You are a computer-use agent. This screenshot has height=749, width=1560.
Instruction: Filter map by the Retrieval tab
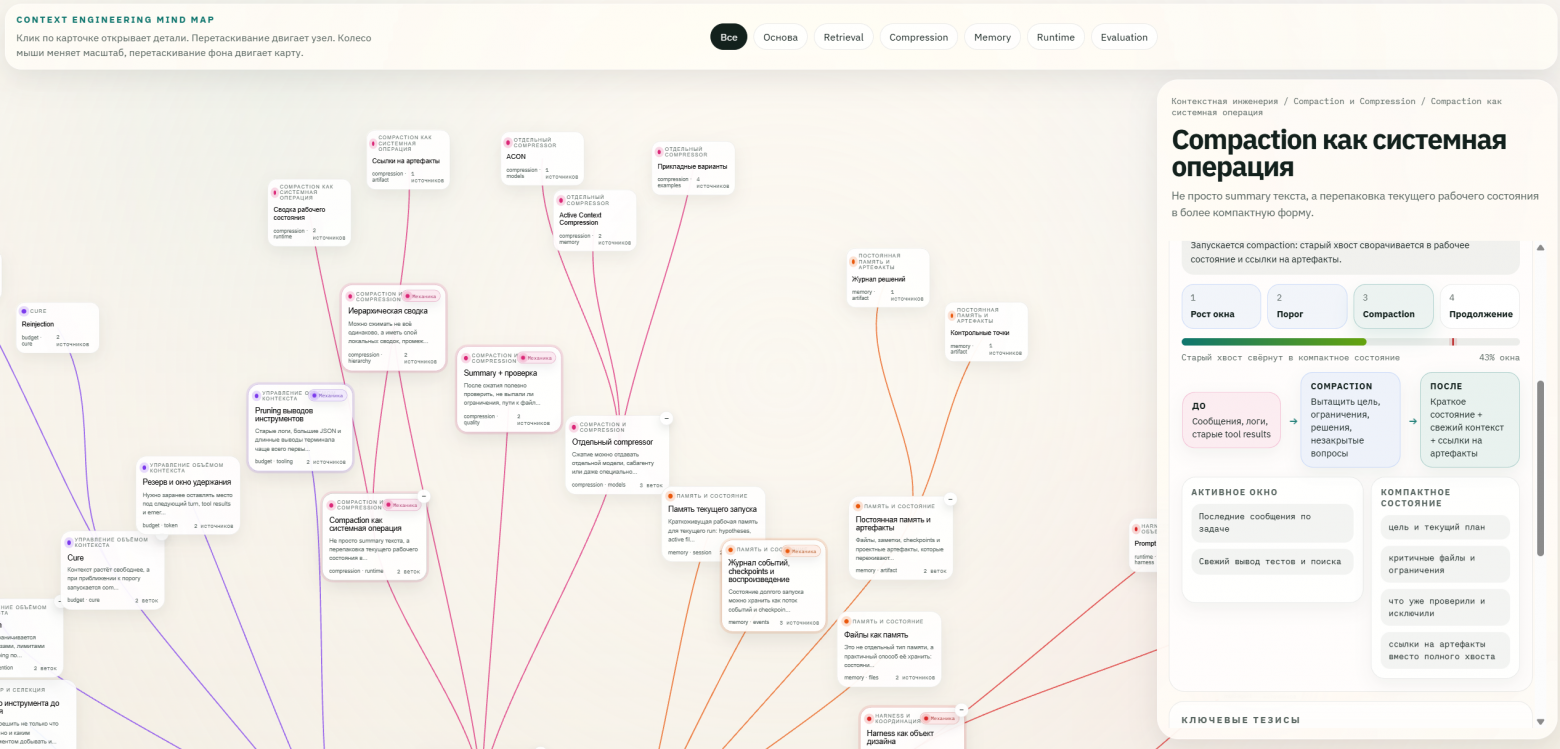843,37
